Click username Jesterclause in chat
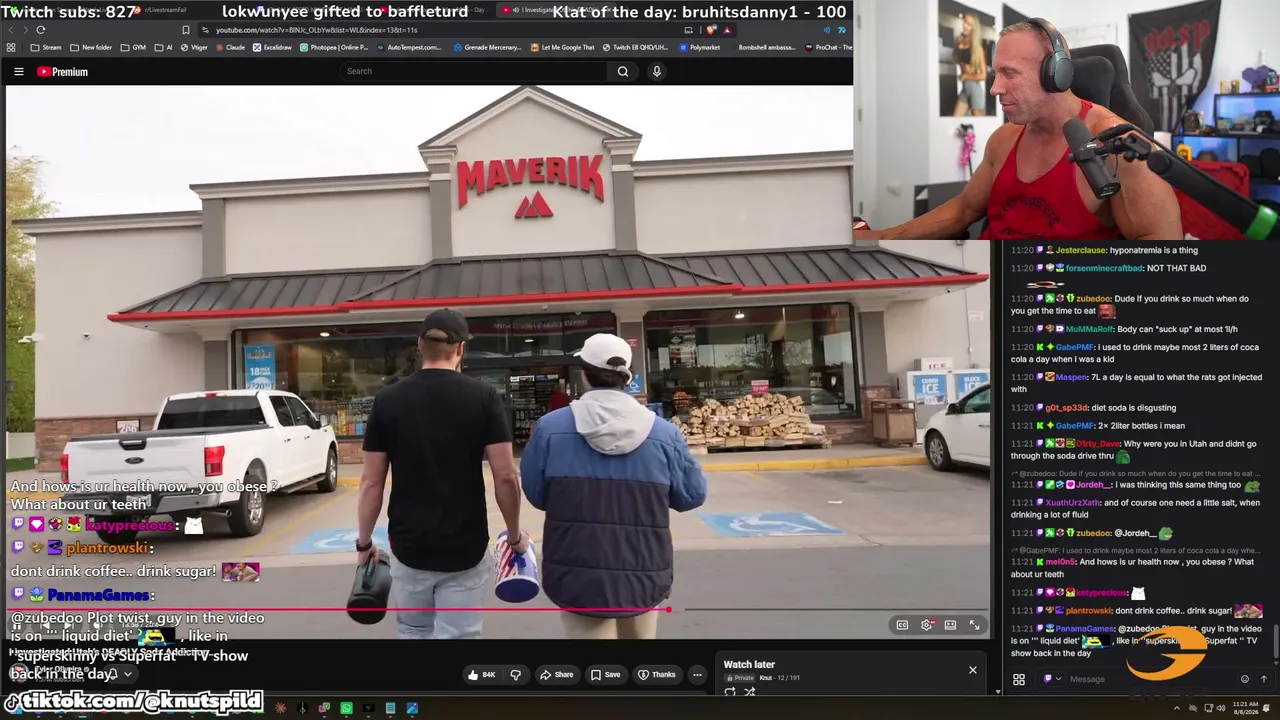This screenshot has width=1280, height=720. [1081, 250]
